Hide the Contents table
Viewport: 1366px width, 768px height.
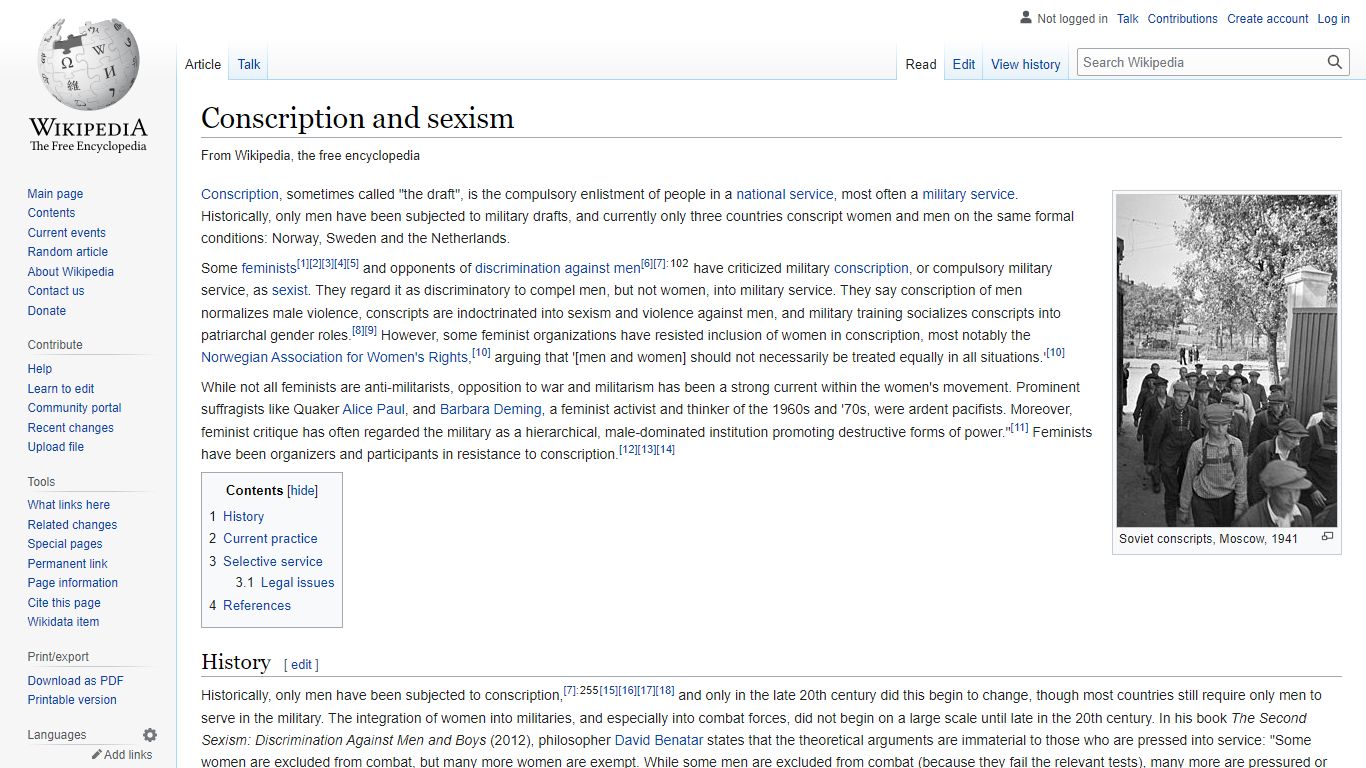(302, 490)
